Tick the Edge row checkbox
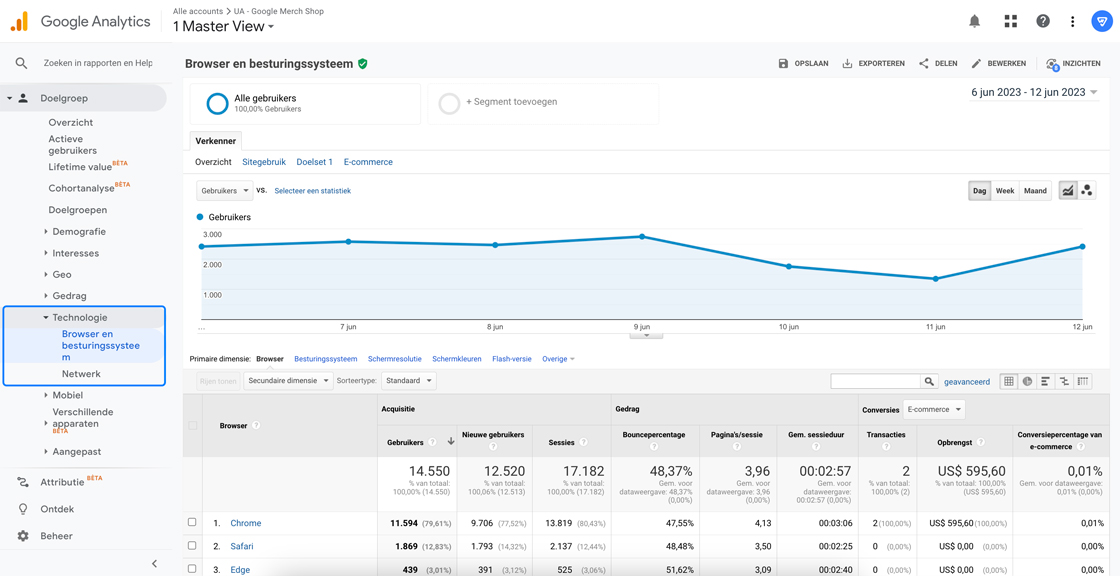Image resolution: width=1120 pixels, height=576 pixels. tap(191, 569)
